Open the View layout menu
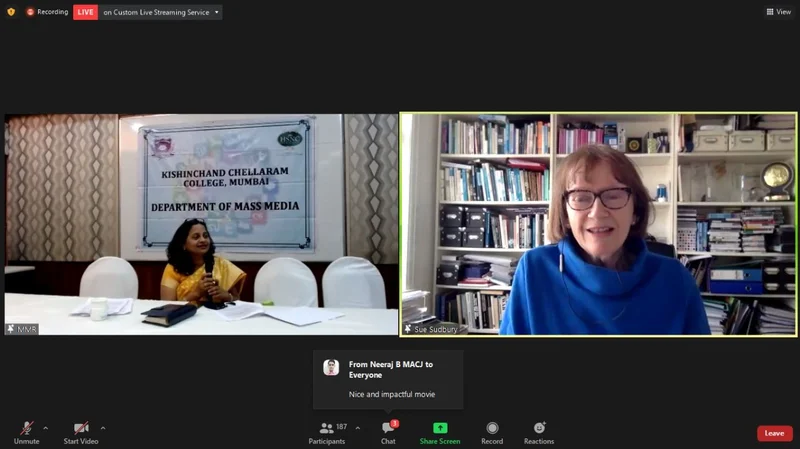 [778, 12]
